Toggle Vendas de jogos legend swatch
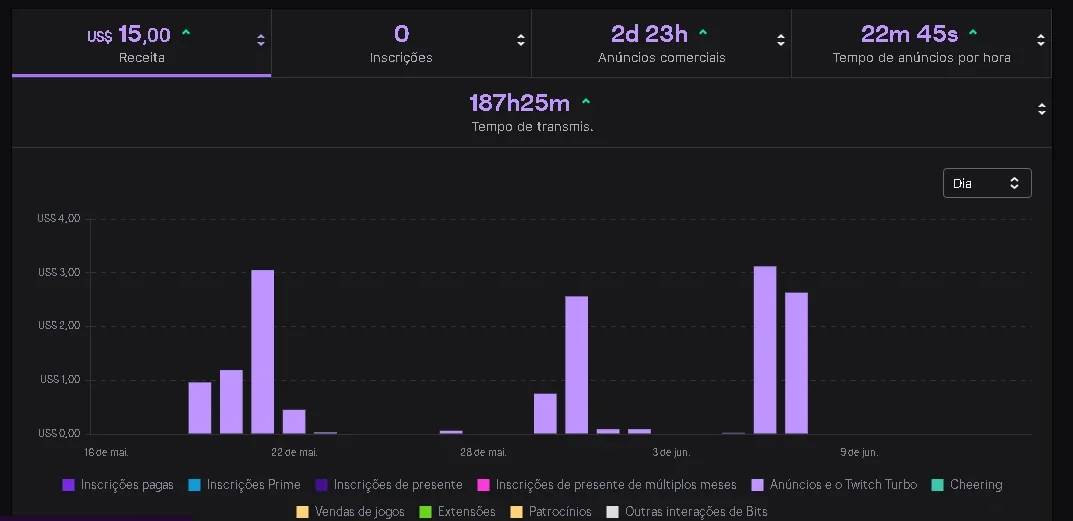This screenshot has width=1073, height=521. coord(302,511)
